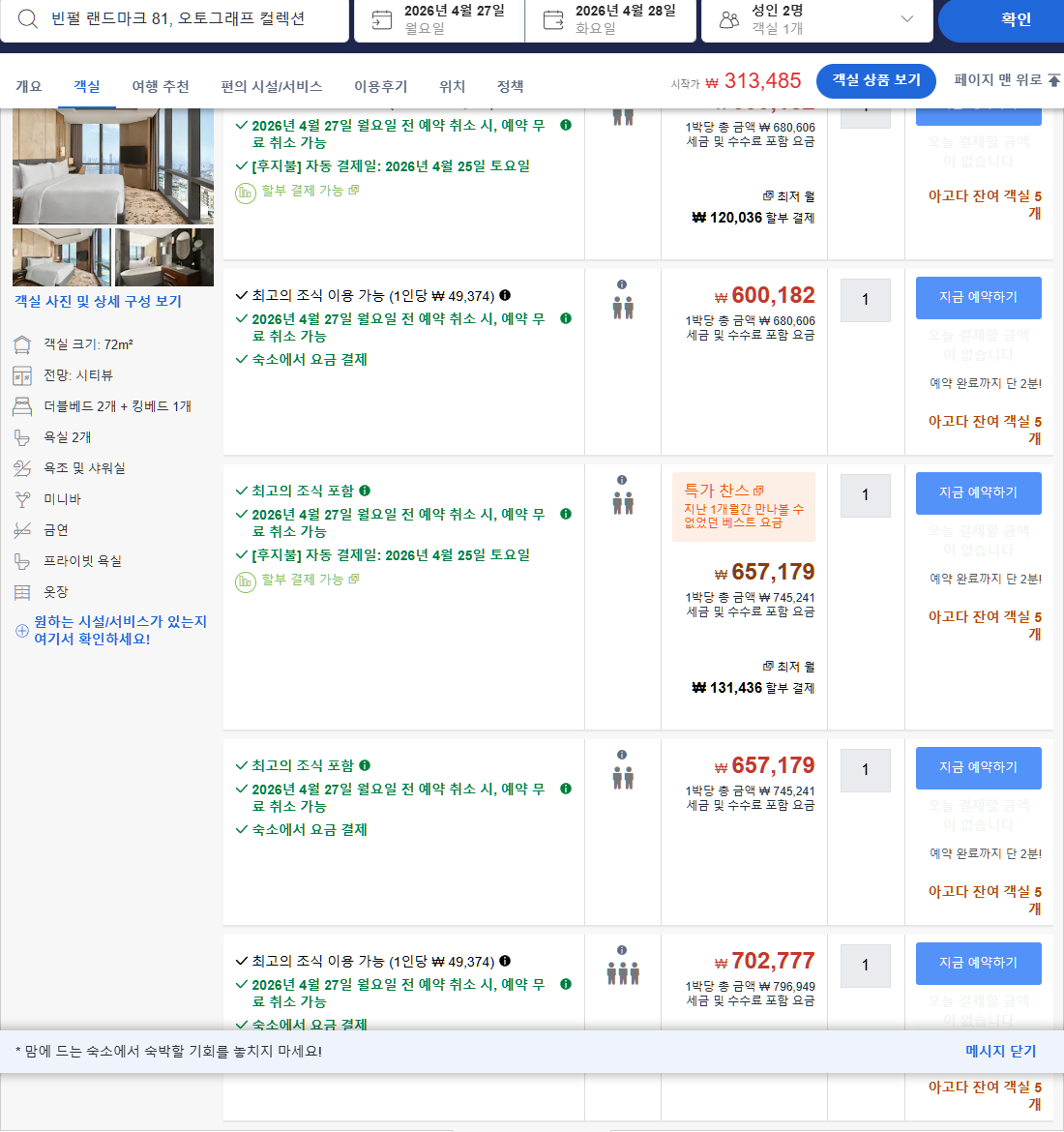1064x1132 pixels.
Task: Click the check-in calendar icon
Action: [x=382, y=19]
